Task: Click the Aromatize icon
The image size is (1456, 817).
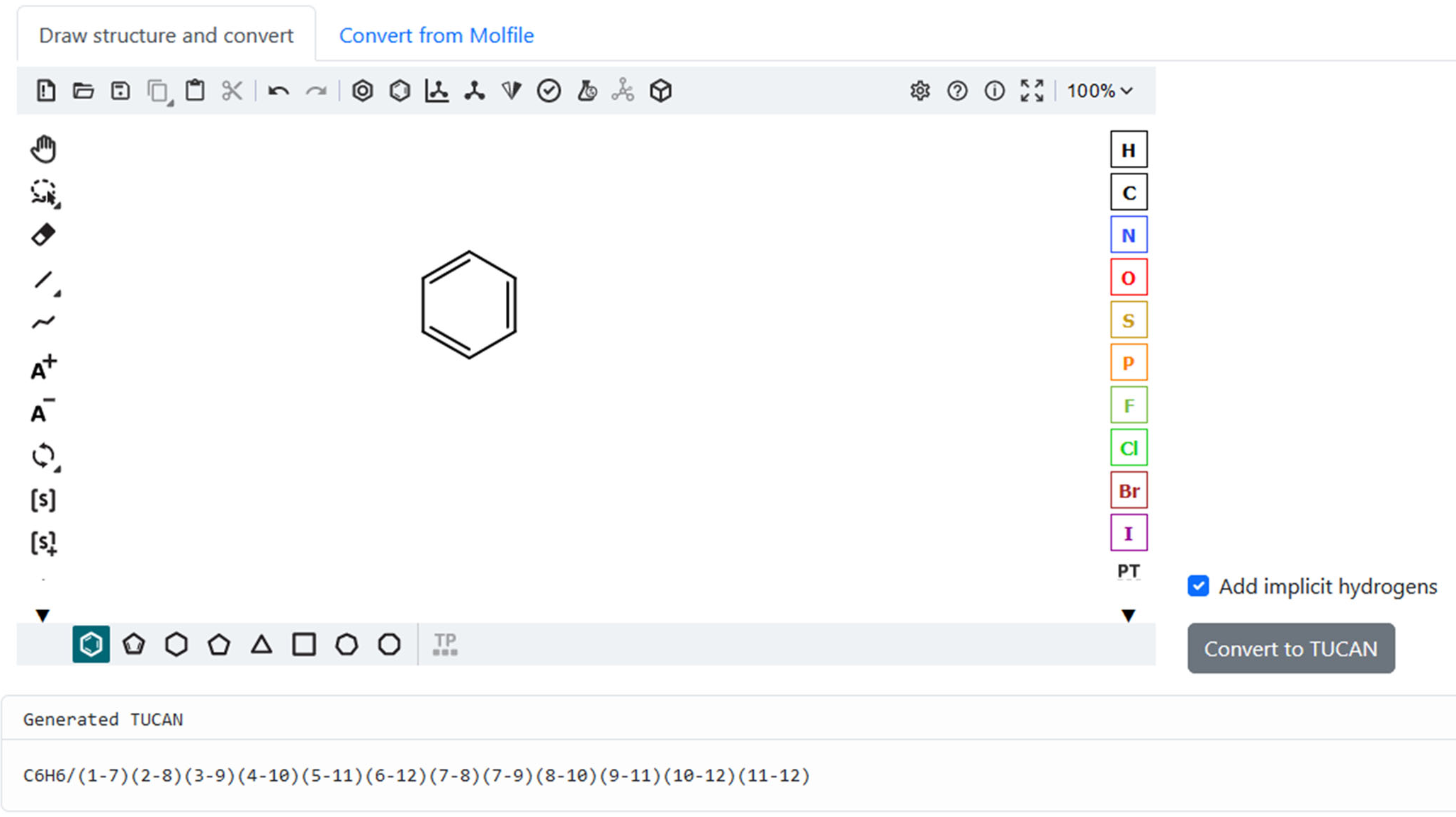Action: pyautogui.click(x=362, y=91)
